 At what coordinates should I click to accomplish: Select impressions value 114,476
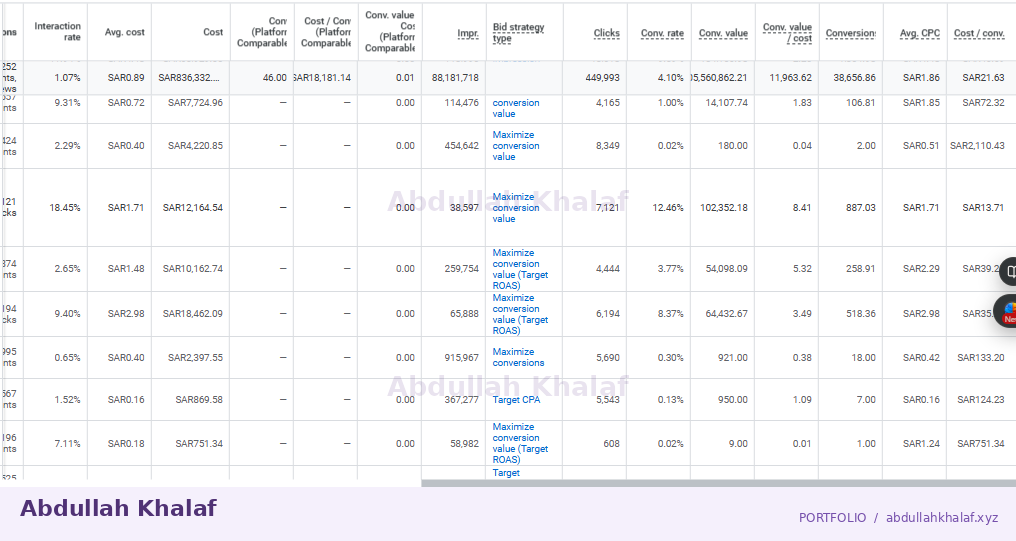pos(461,103)
